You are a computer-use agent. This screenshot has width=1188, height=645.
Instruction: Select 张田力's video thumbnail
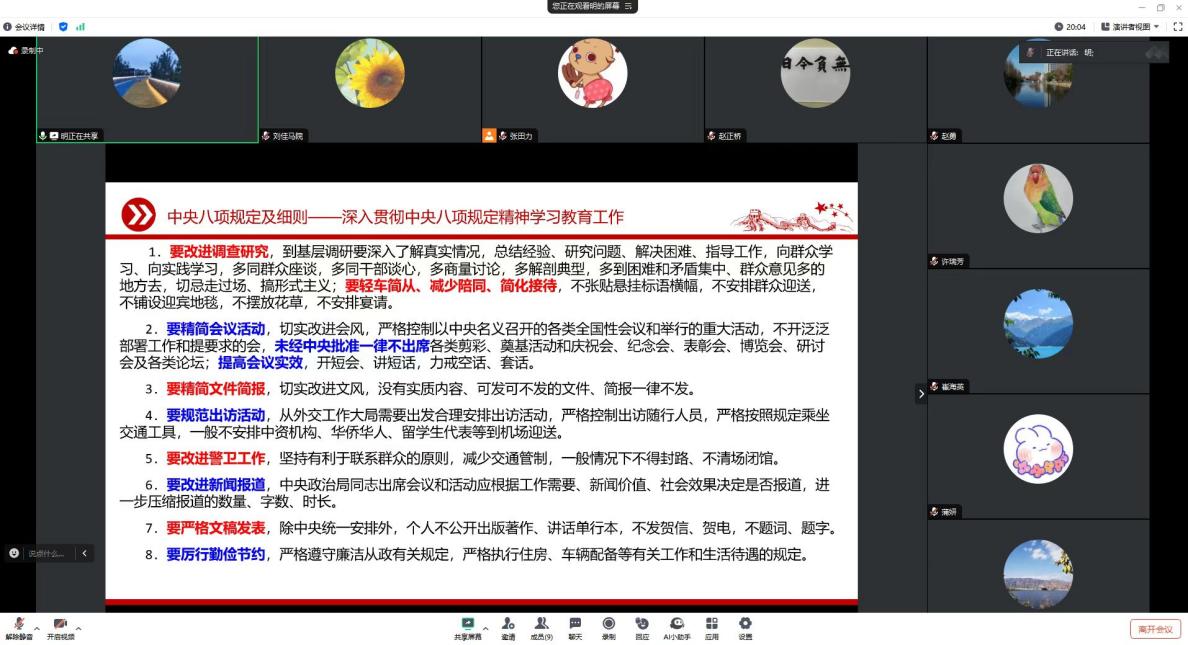pos(593,88)
